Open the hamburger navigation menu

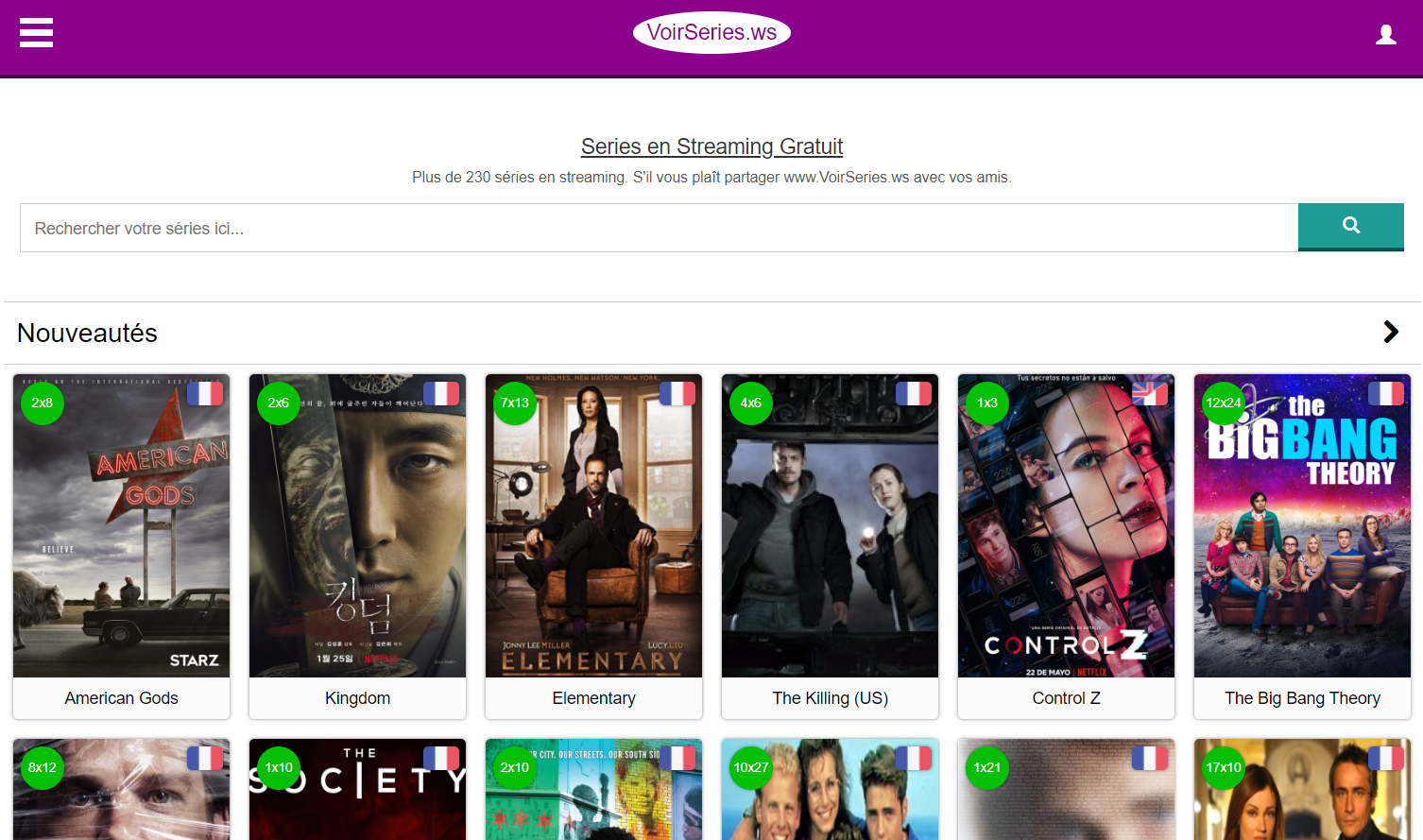tap(36, 33)
